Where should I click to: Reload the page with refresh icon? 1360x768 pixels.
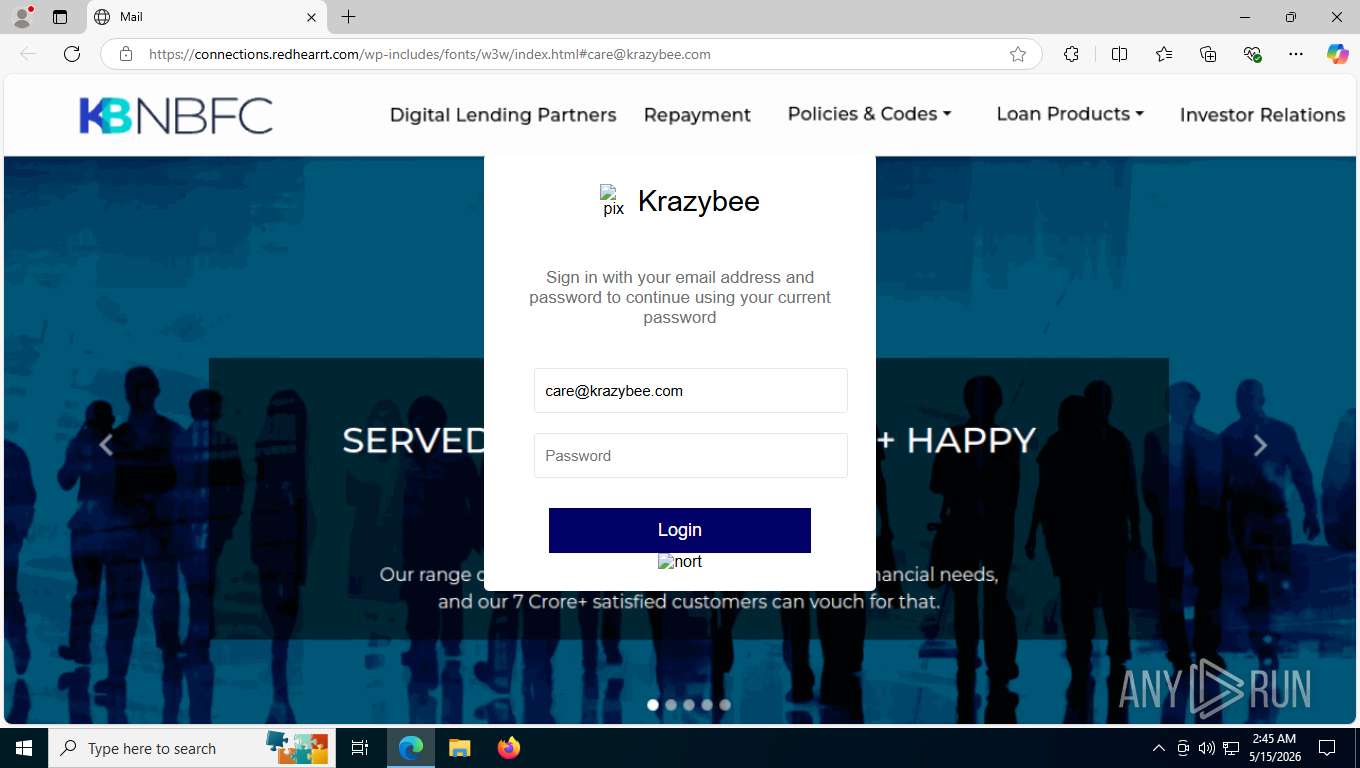coord(72,54)
